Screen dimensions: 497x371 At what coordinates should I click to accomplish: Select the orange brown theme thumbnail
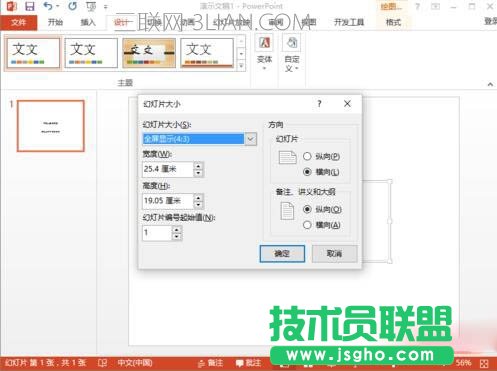[149, 53]
